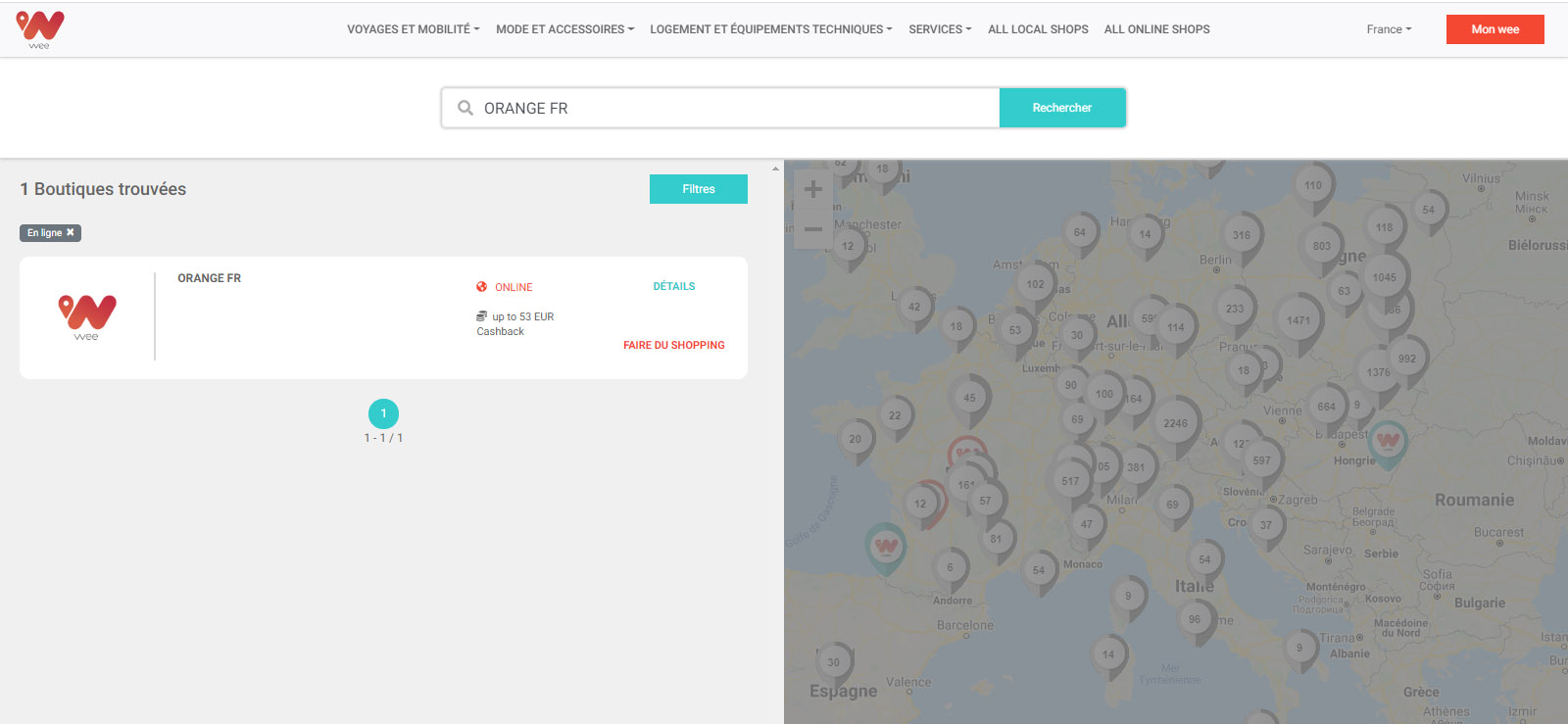This screenshot has height=724, width=1568.
Task: Click map cluster marker 1471
Action: pyautogui.click(x=1298, y=319)
